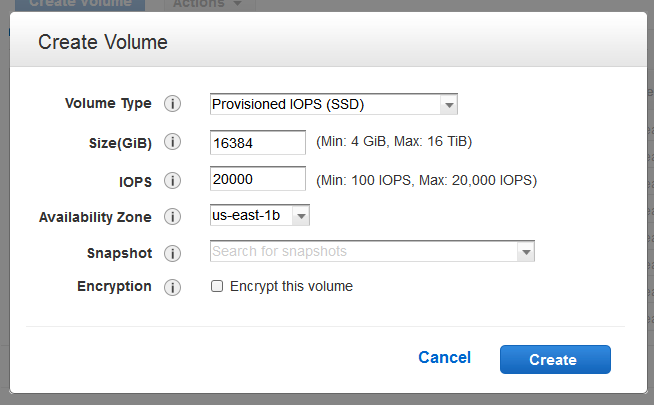Show the IOPS info tooltip icon
Viewport: 654px width, 405px height.
[172, 181]
